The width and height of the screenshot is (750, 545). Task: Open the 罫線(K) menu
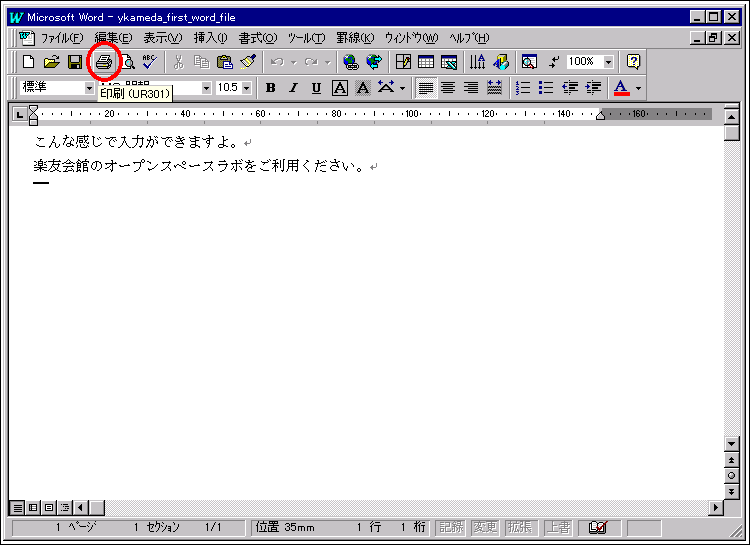[x=355, y=38]
